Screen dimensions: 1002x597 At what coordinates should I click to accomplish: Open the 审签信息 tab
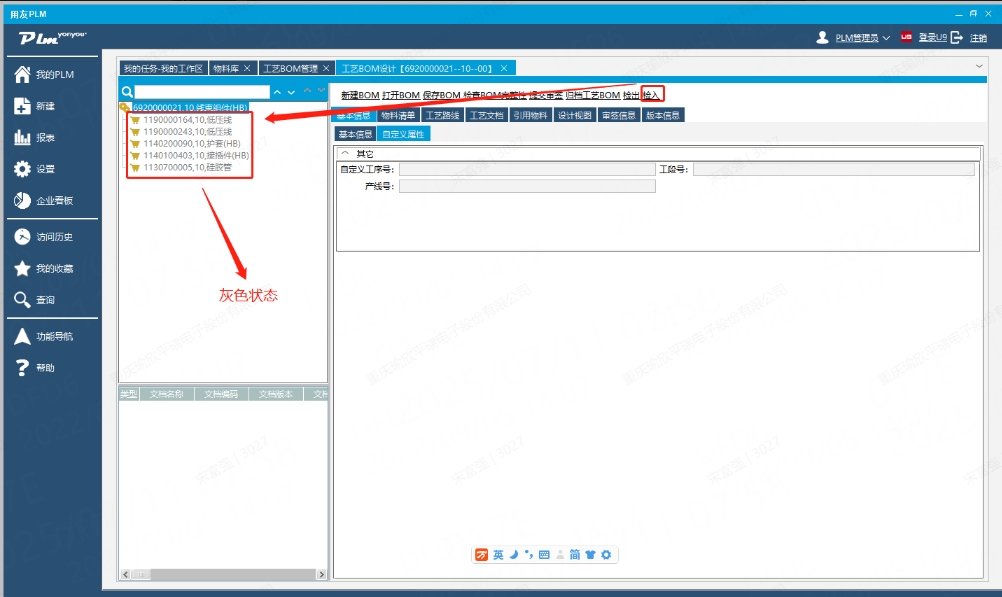619,115
